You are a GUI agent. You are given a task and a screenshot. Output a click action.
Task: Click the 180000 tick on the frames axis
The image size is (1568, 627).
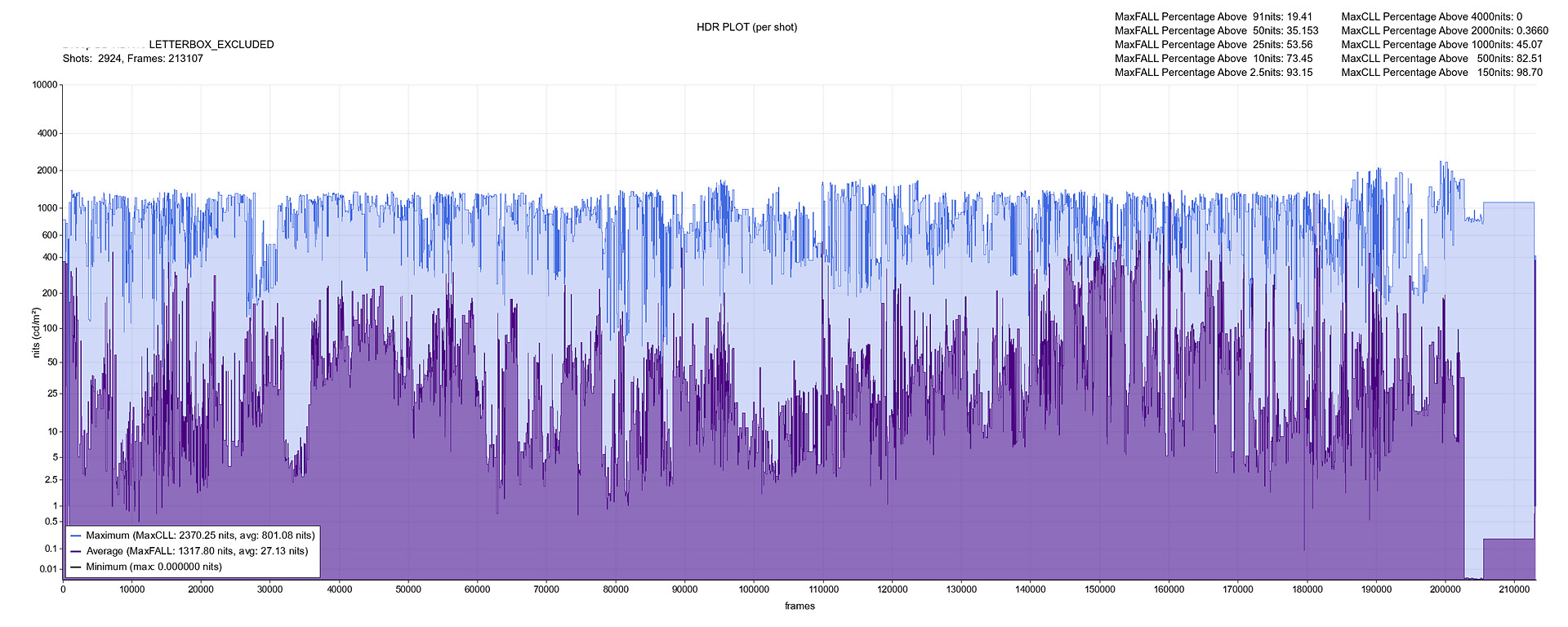tap(1307, 589)
